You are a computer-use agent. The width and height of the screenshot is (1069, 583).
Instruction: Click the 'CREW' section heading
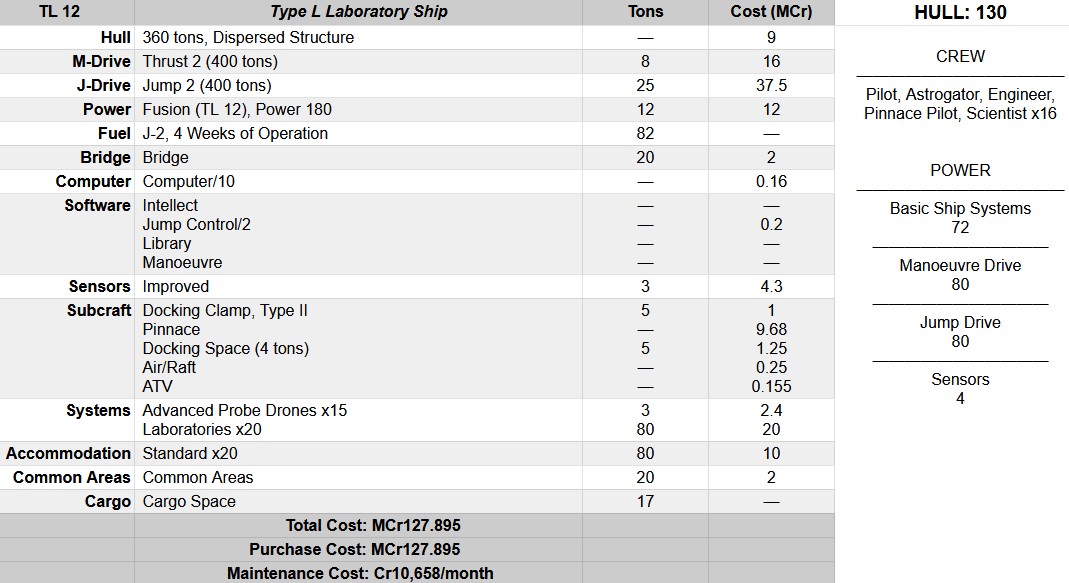(x=960, y=56)
